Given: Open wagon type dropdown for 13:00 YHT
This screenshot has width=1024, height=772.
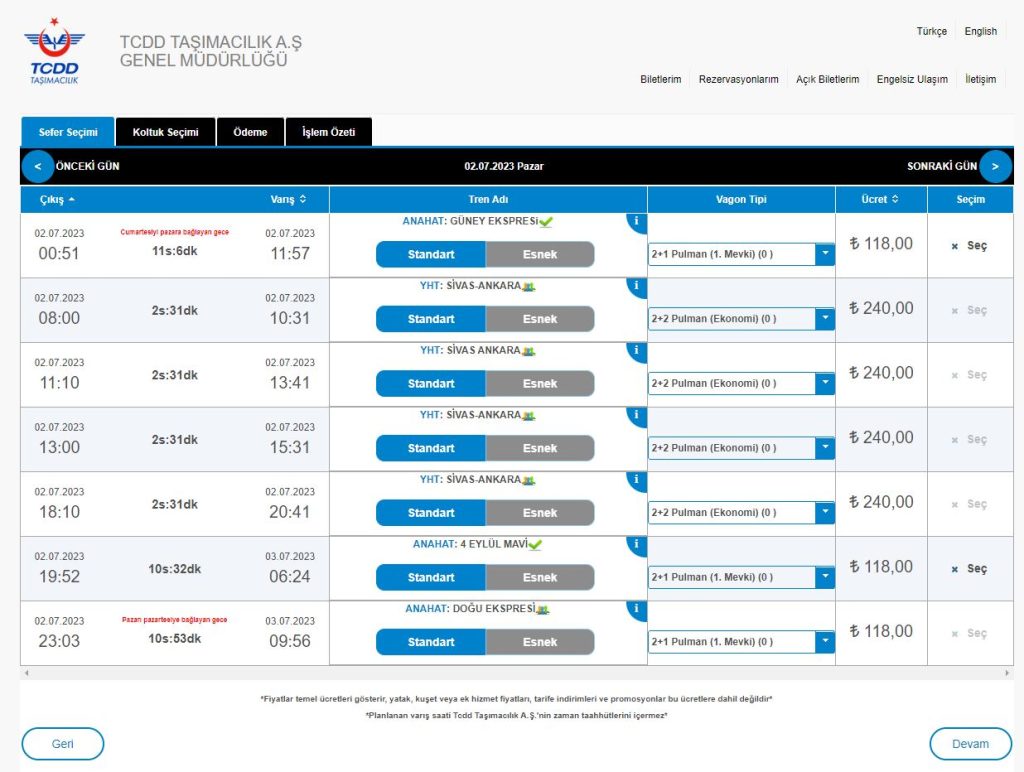Looking at the screenshot, I should pos(825,449).
